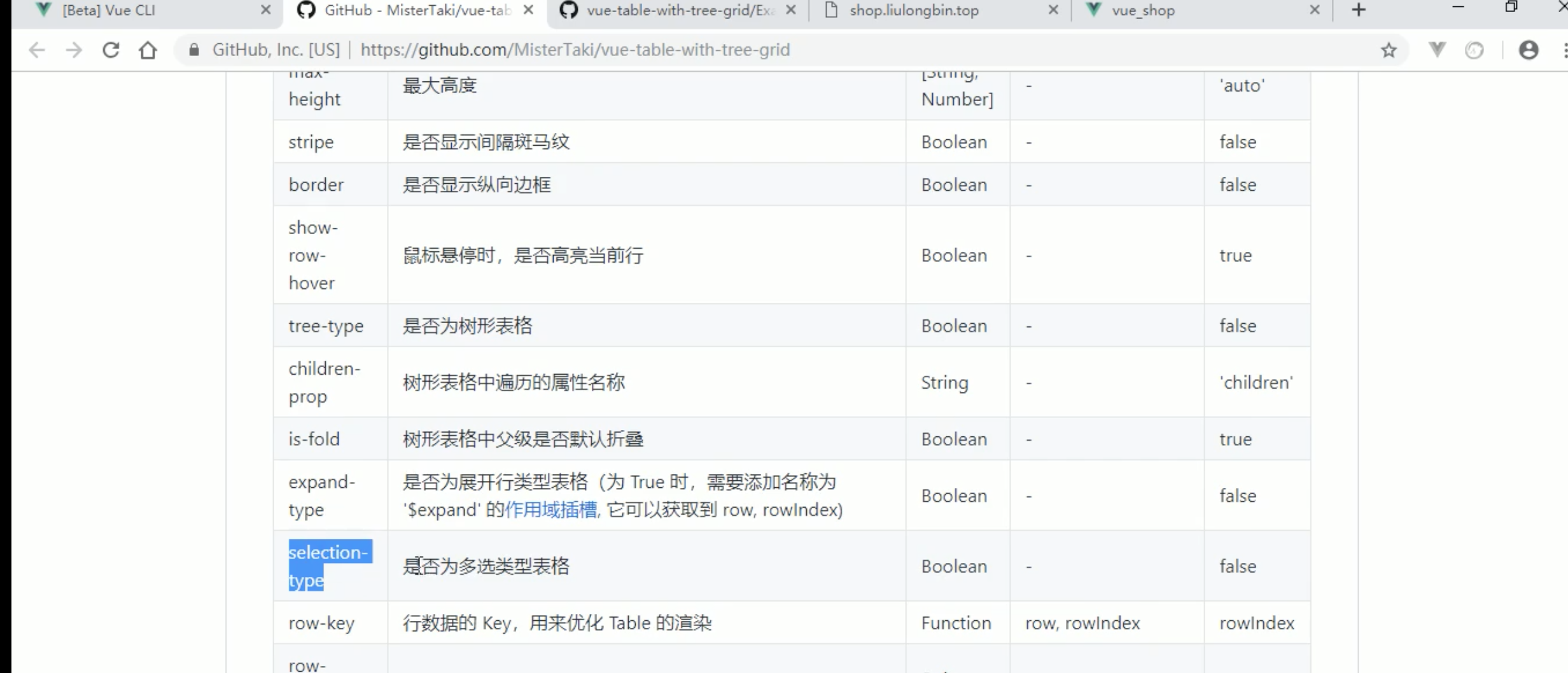This screenshot has height=673, width=1568.
Task: Open the browser profile account icon
Action: tap(1529, 50)
